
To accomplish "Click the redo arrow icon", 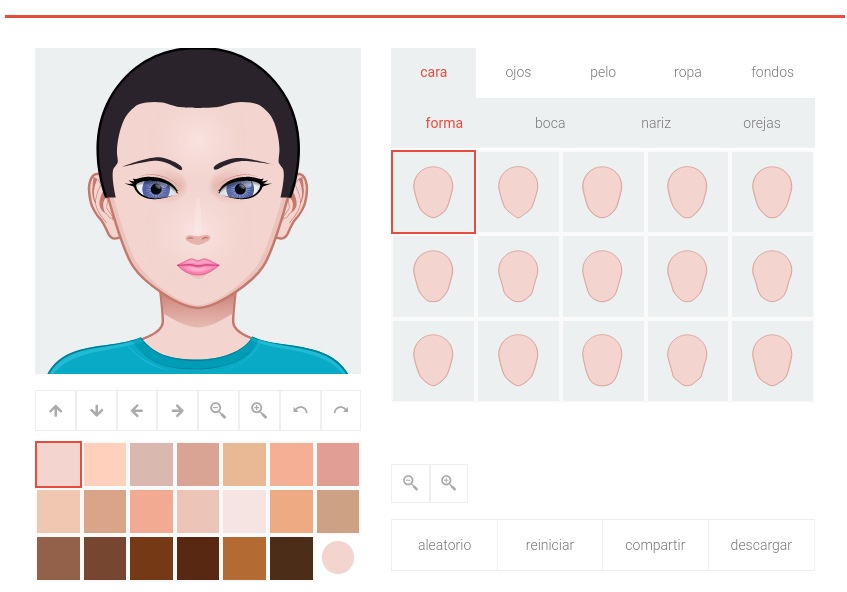I will click(x=341, y=410).
